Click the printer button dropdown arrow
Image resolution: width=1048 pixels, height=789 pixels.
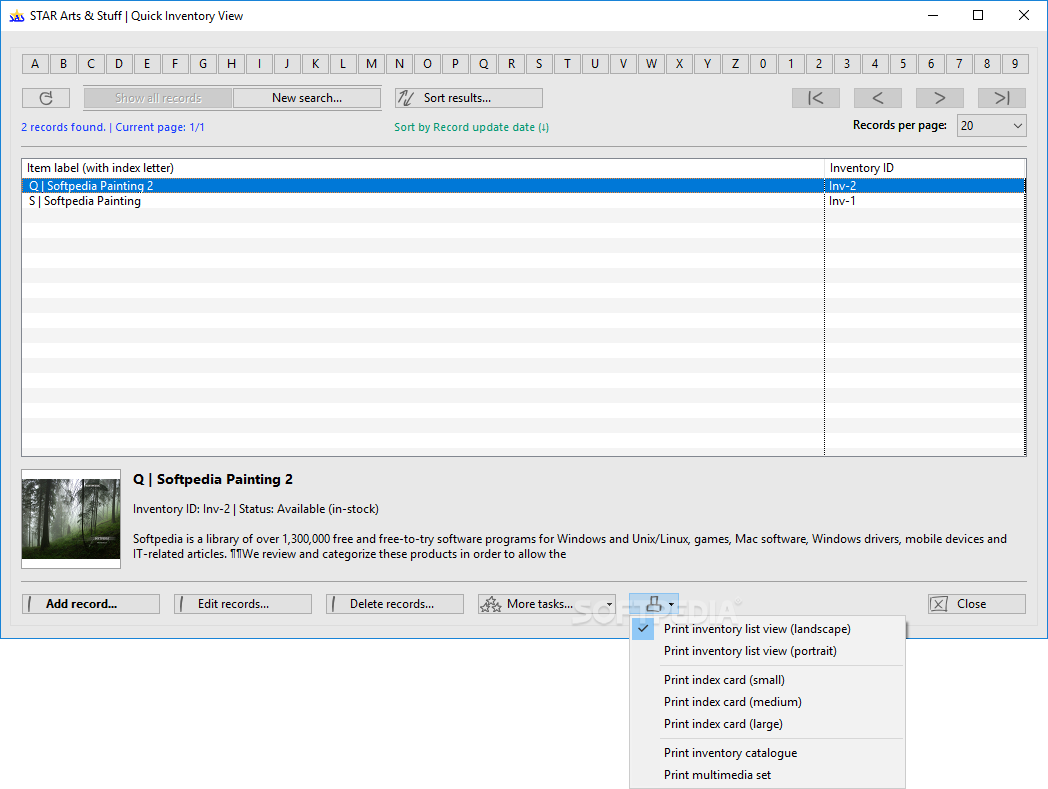click(x=671, y=604)
